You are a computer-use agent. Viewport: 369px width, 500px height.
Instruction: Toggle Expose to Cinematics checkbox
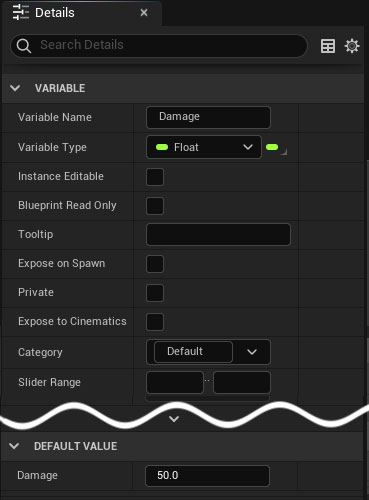[155, 322]
